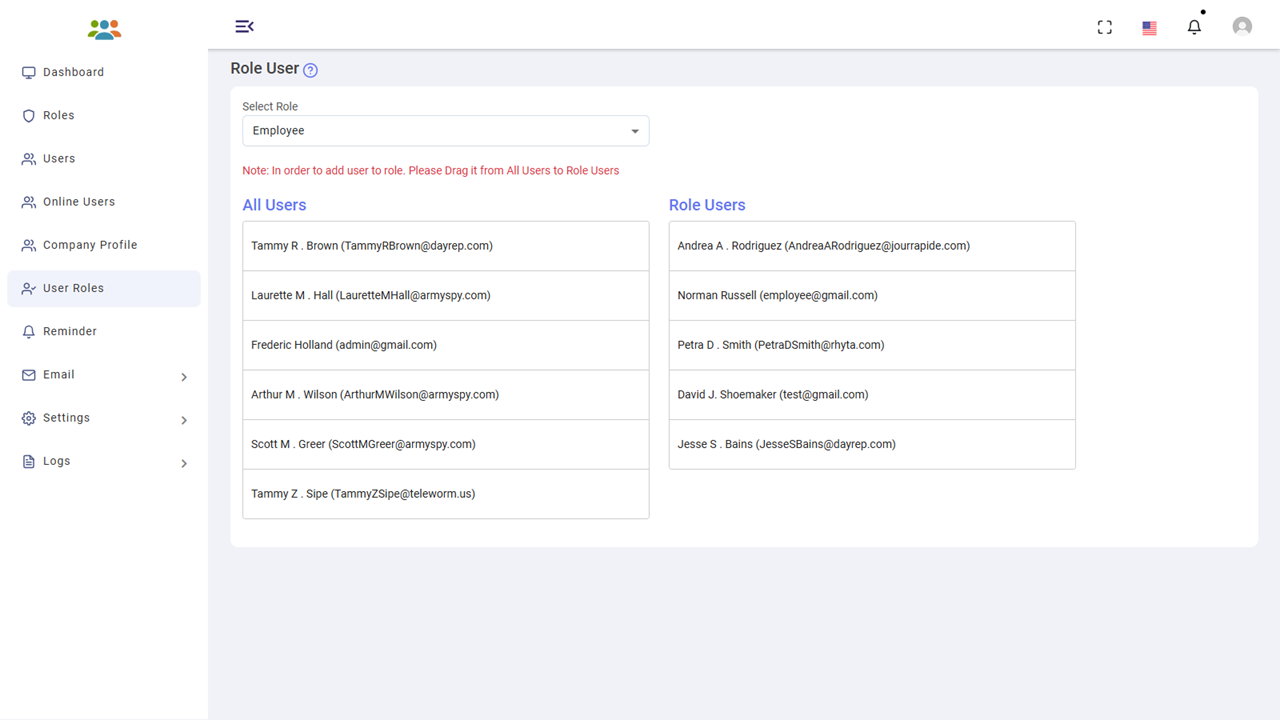Image resolution: width=1280 pixels, height=720 pixels.
Task: Open language selector US flag
Action: (1149, 28)
